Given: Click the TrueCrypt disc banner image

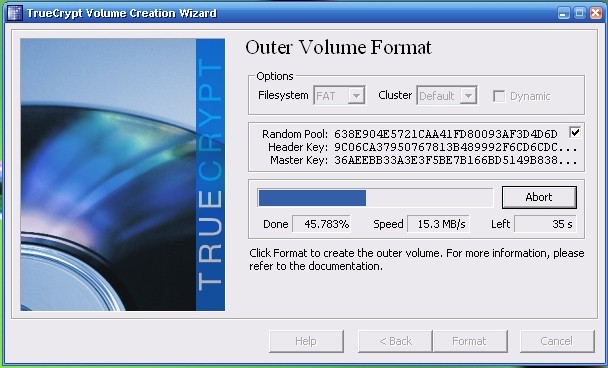Looking at the screenshot, I should click(x=123, y=174).
